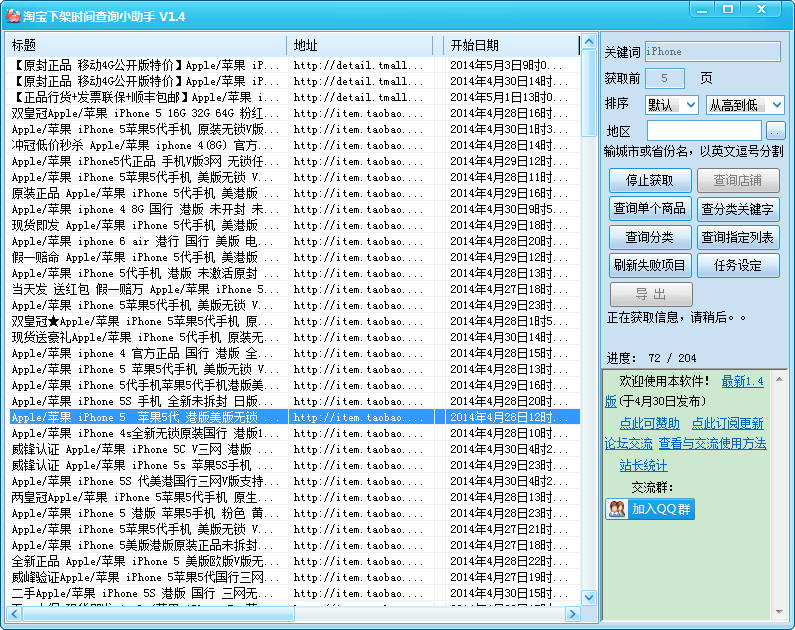The height and width of the screenshot is (630, 795).
Task: Click the 地区 region input field
Action: click(705, 131)
